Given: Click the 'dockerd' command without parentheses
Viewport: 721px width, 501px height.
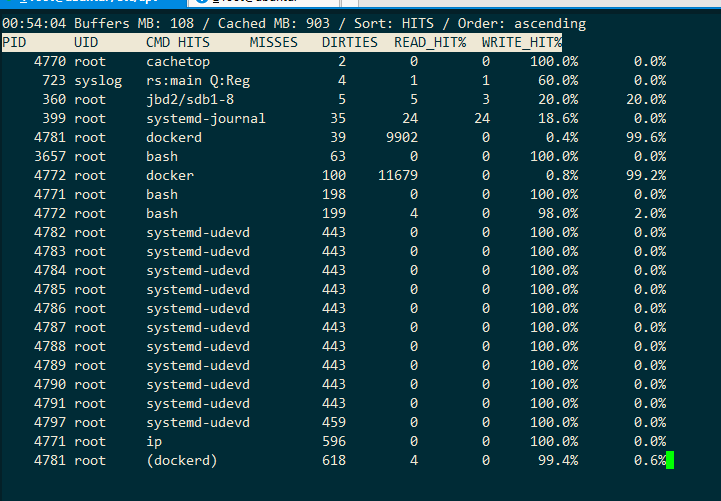Looking at the screenshot, I should click(x=174, y=137).
